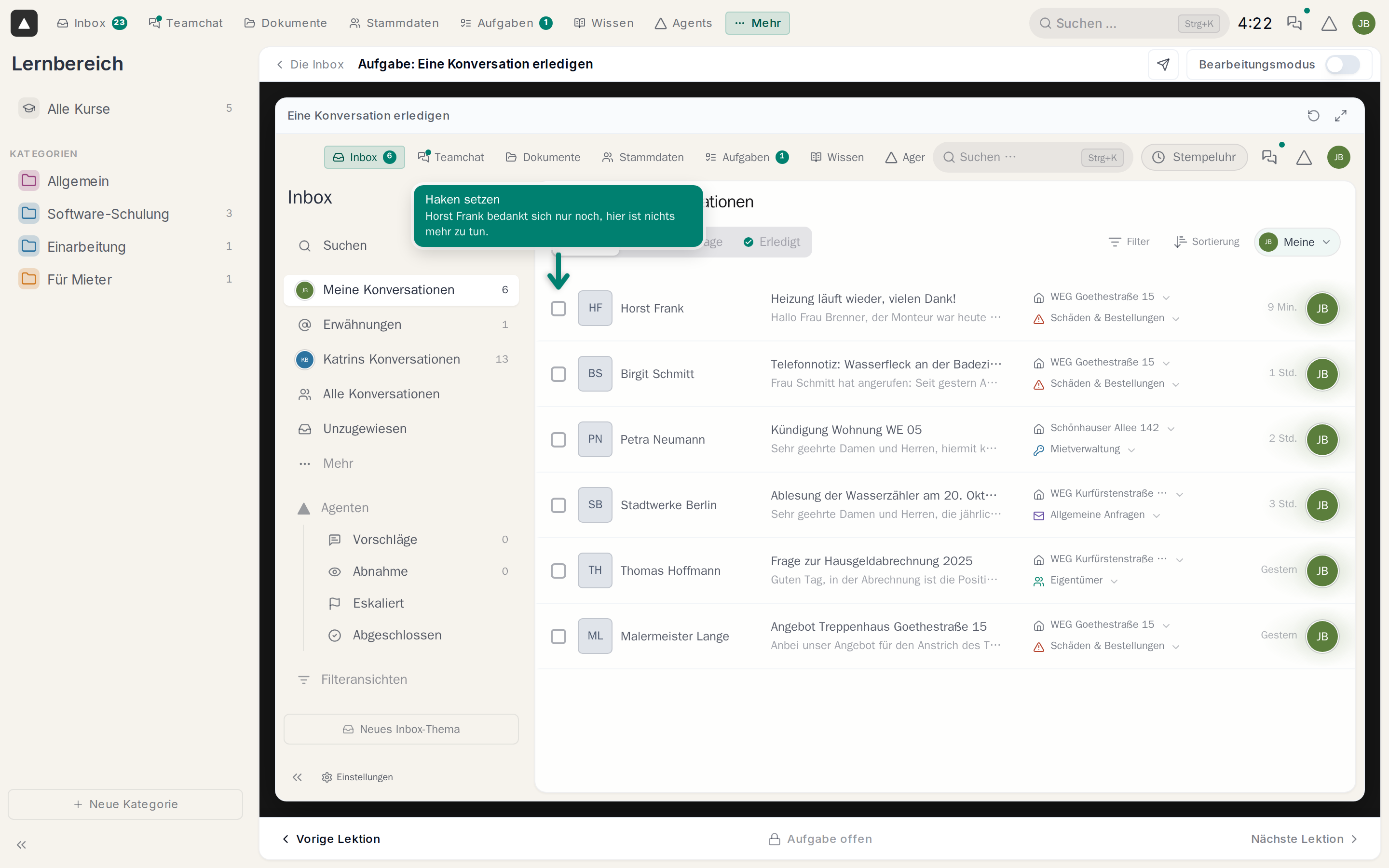Image resolution: width=1389 pixels, height=868 pixels.
Task: Check the Malermeister Lange conversation checkbox
Action: pyautogui.click(x=558, y=636)
